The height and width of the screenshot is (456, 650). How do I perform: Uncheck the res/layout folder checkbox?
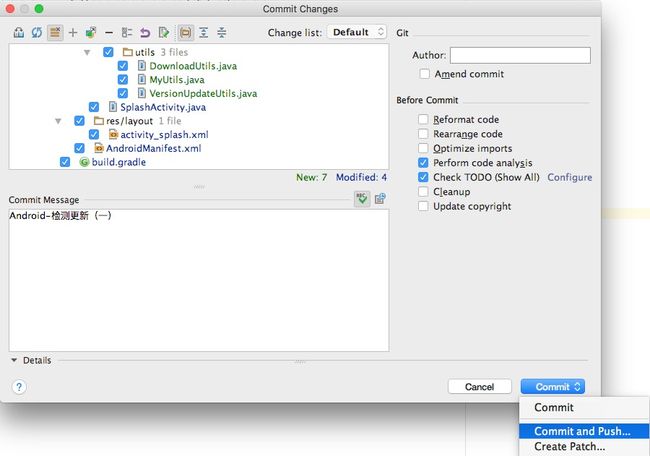pyautogui.click(x=79, y=121)
